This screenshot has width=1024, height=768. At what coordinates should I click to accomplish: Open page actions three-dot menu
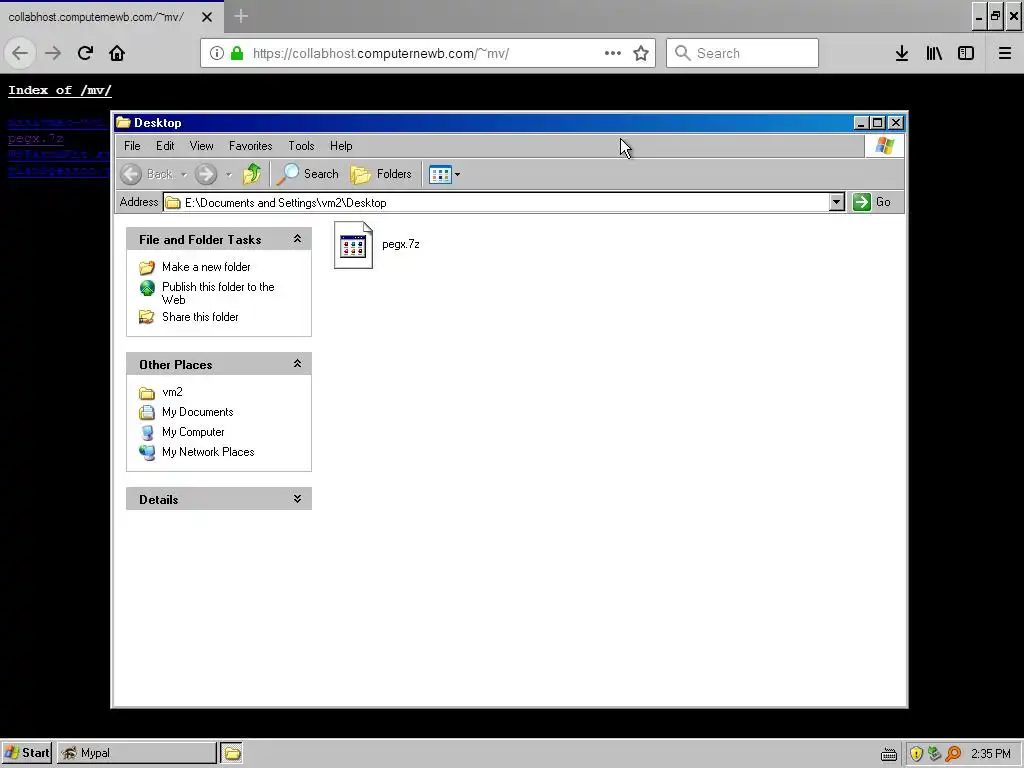click(x=613, y=53)
